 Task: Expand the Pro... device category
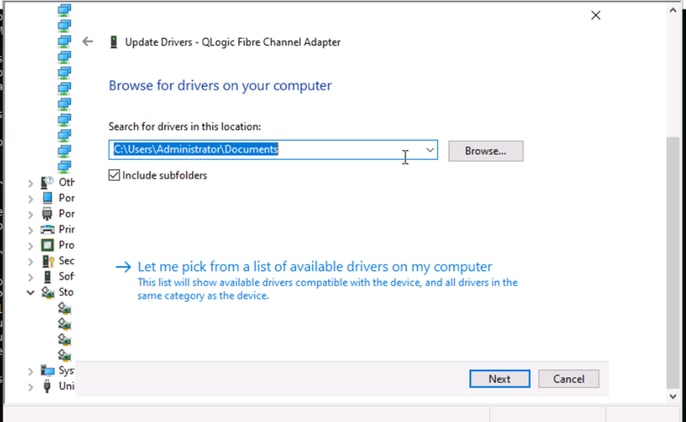click(30, 246)
